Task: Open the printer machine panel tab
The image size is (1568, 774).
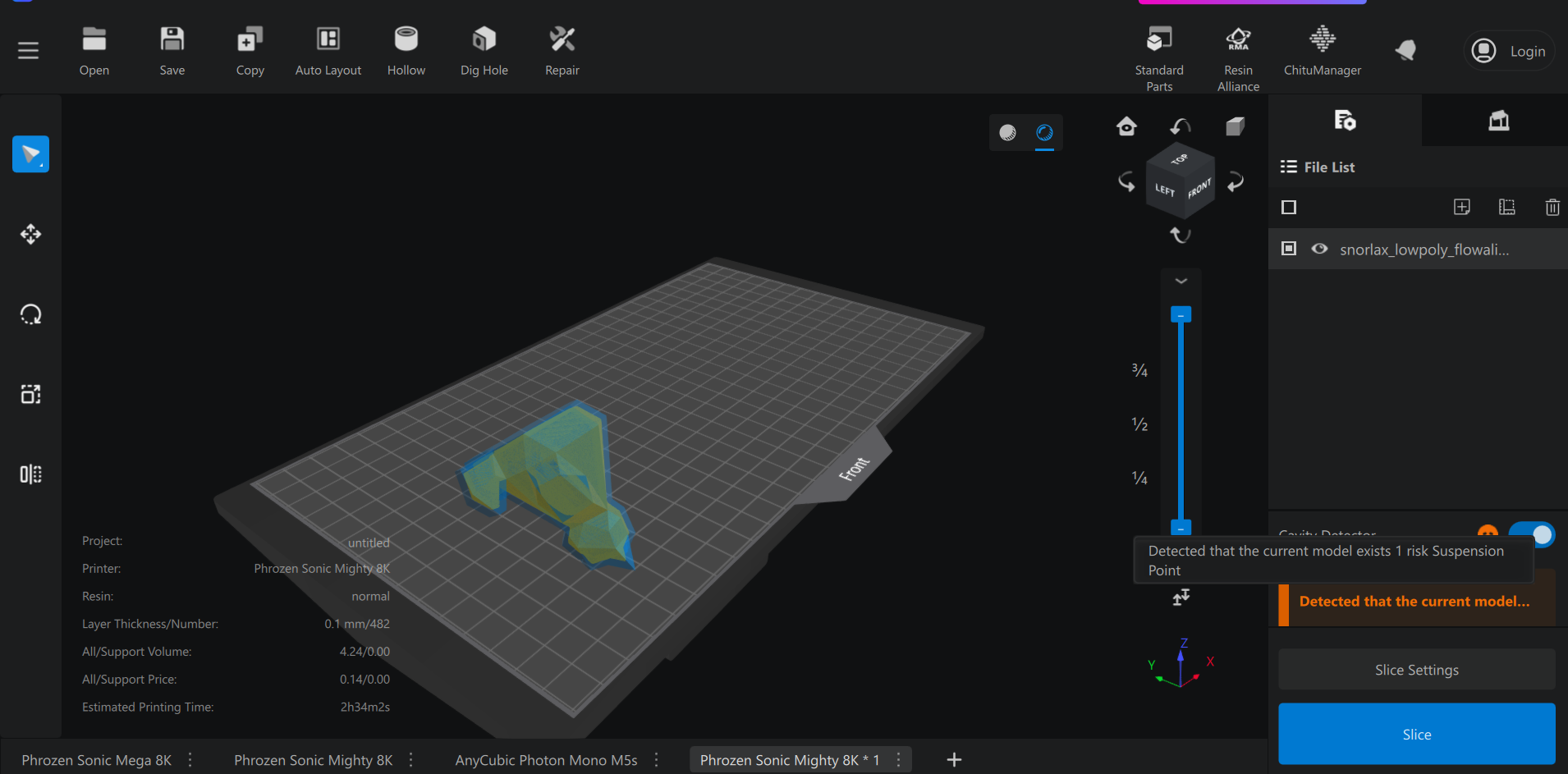Action: coord(1499,121)
